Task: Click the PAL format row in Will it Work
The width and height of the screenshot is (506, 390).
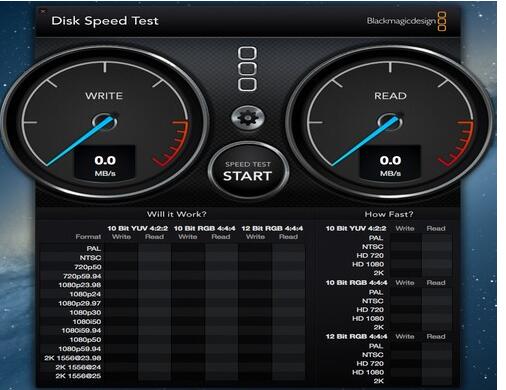Action: tap(172, 249)
